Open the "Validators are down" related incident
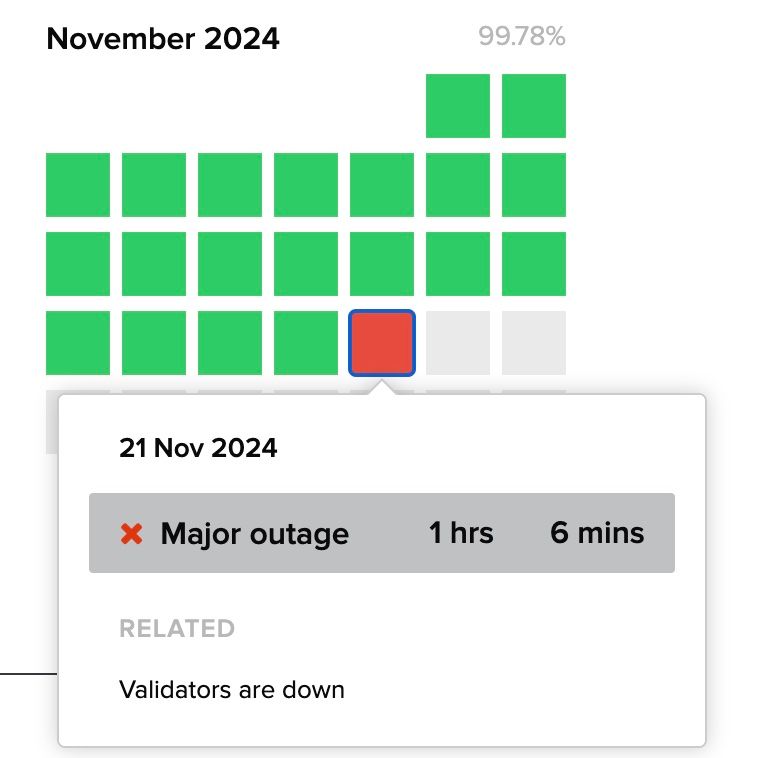Image resolution: width=758 pixels, height=758 pixels. (x=231, y=690)
